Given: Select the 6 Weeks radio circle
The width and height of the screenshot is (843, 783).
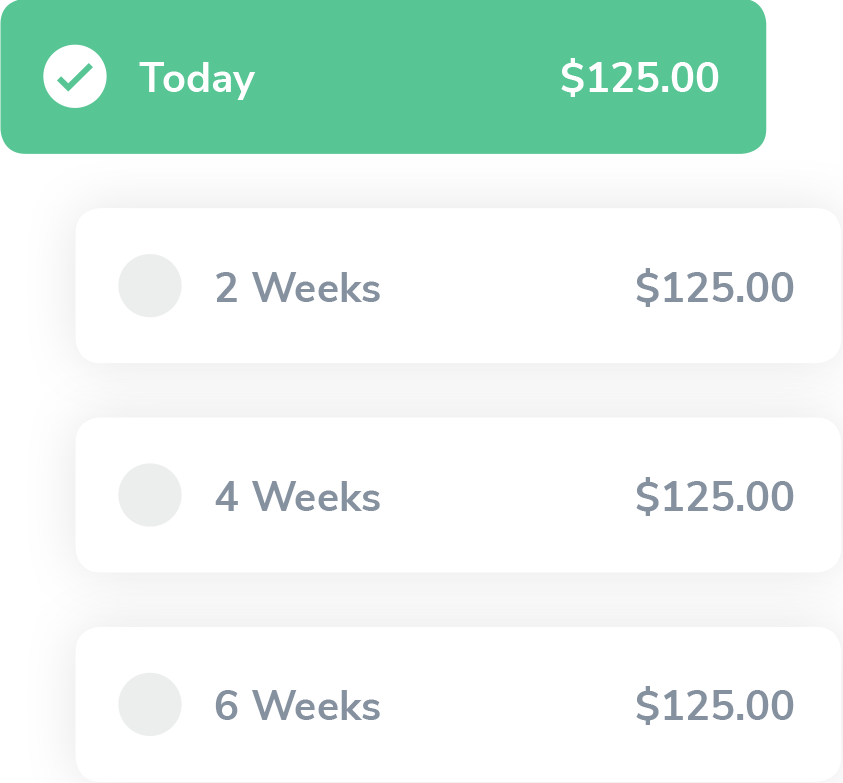Looking at the screenshot, I should point(150,704).
